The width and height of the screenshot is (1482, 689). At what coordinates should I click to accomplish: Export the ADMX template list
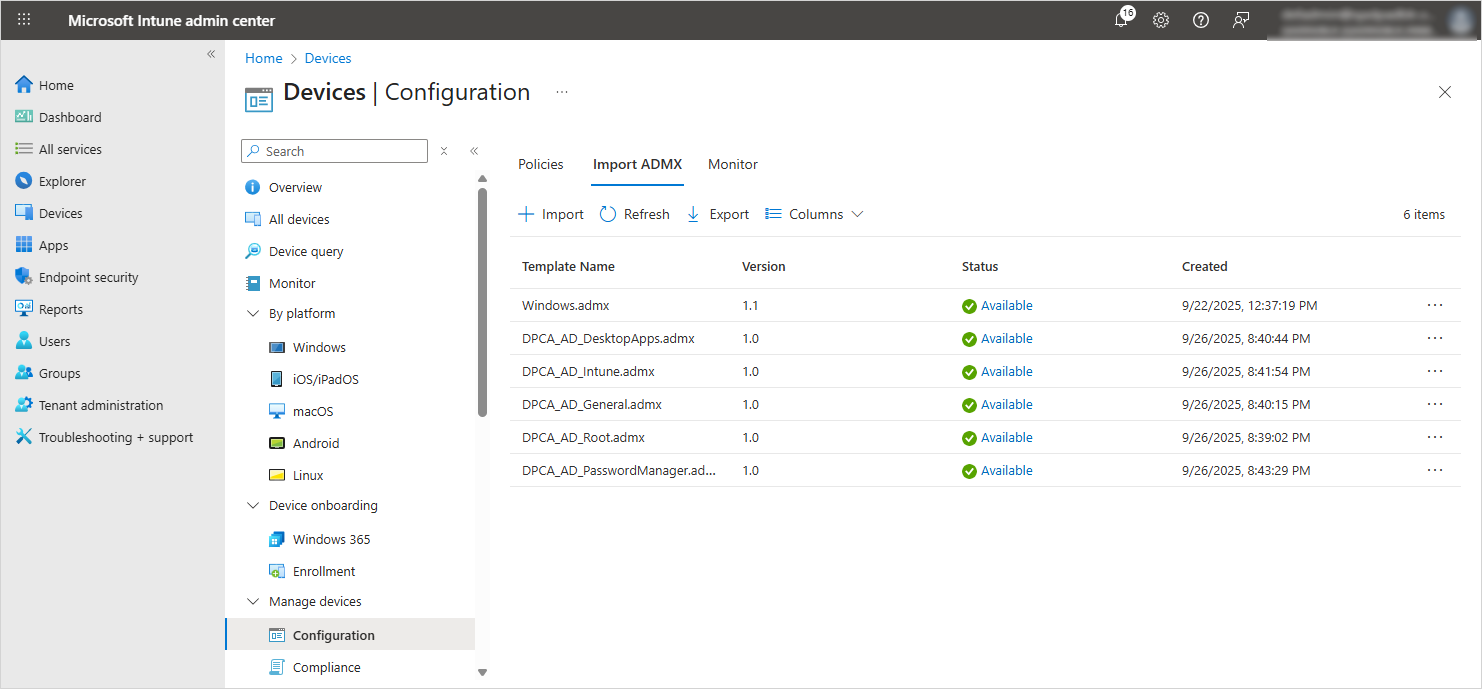pyautogui.click(x=718, y=214)
